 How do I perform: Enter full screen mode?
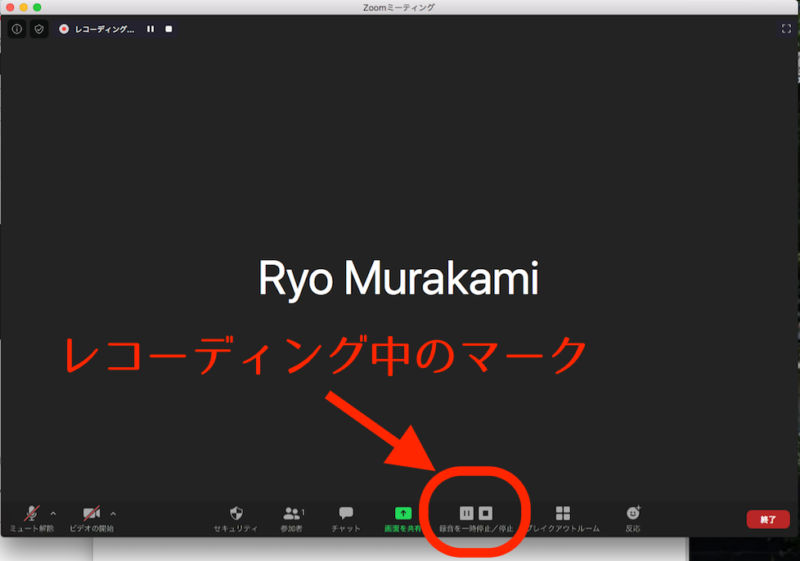(786, 29)
